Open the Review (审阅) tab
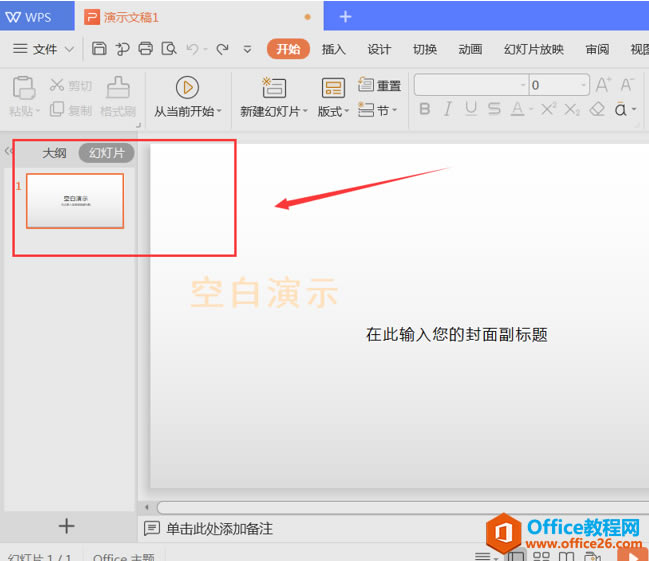Viewport: 649px width, 561px height. pos(597,49)
